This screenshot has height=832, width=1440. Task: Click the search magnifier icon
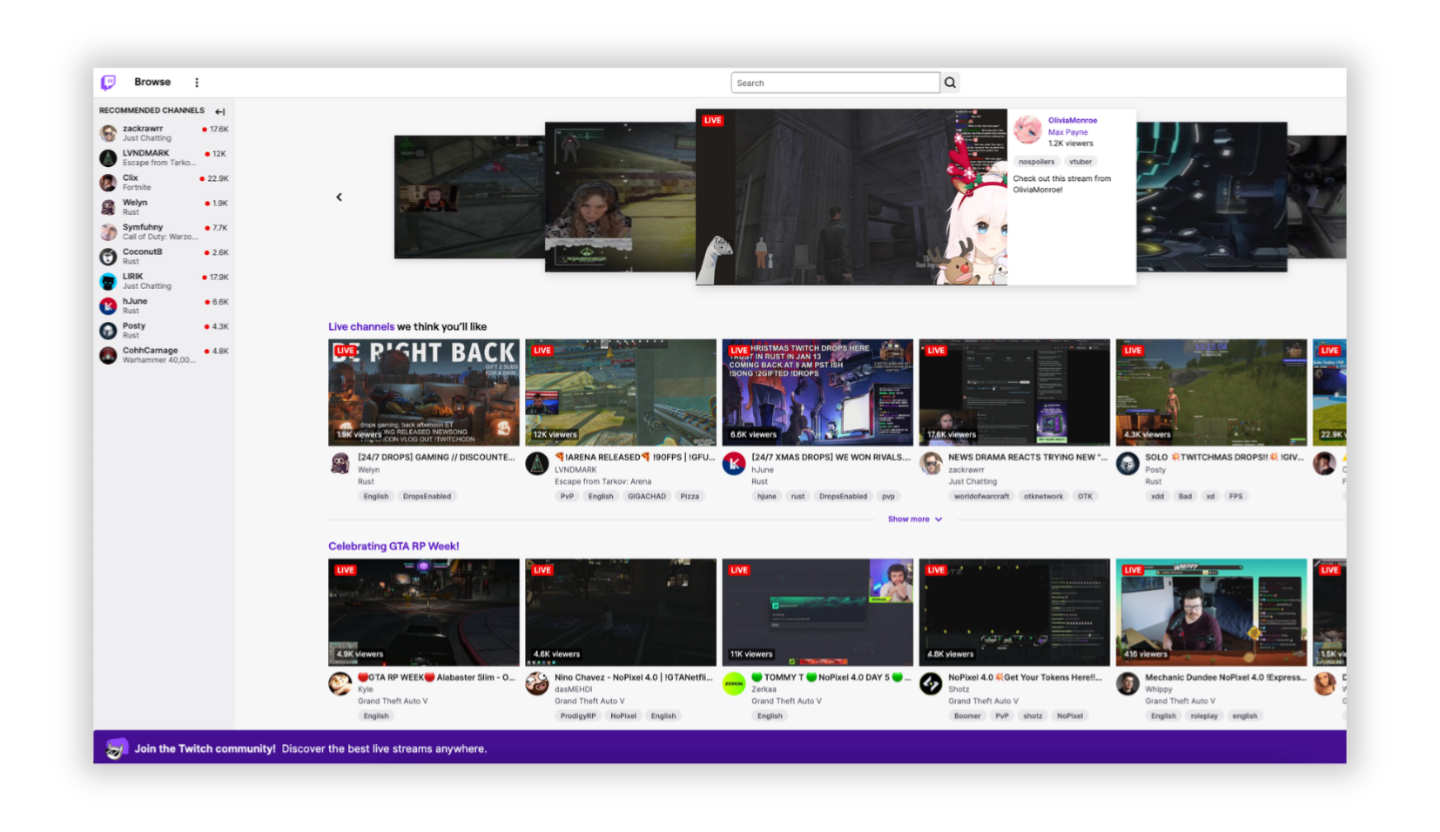949,82
